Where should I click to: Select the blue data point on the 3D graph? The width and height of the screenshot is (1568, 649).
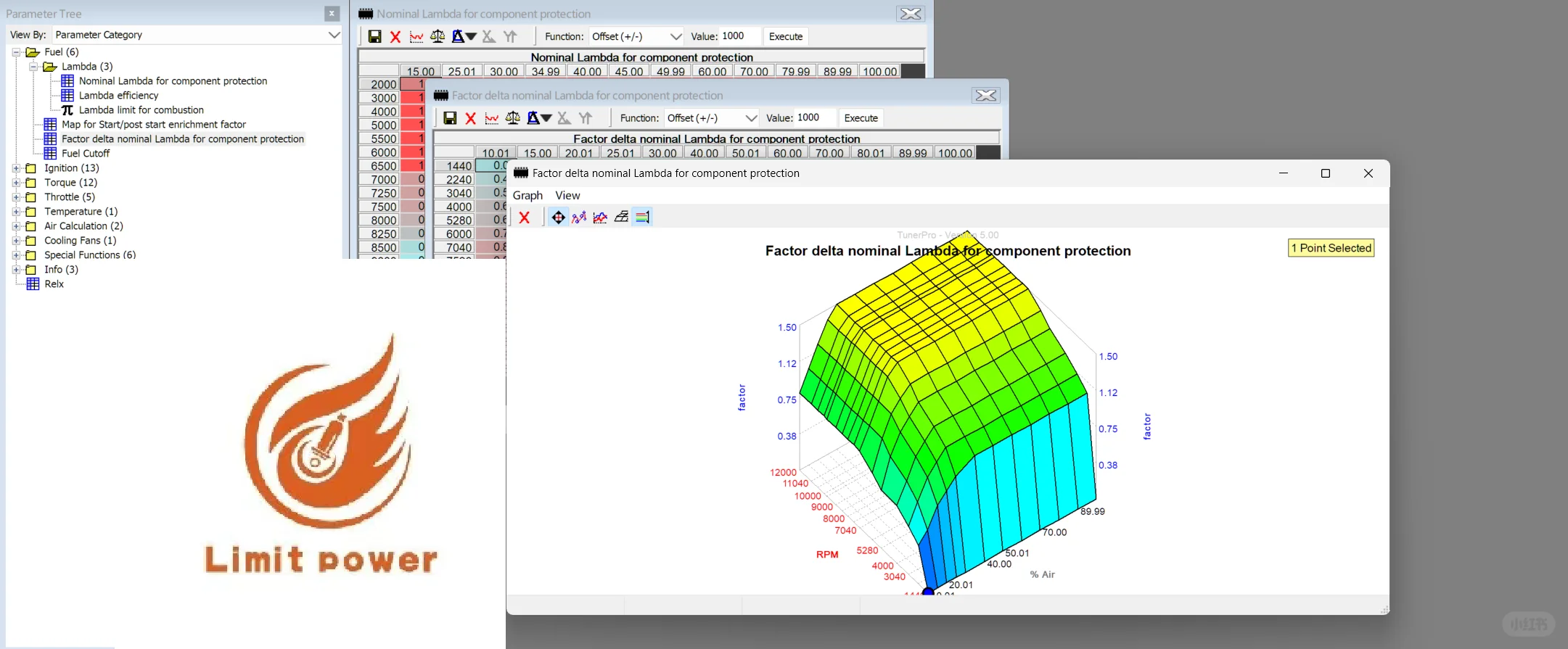[928, 593]
